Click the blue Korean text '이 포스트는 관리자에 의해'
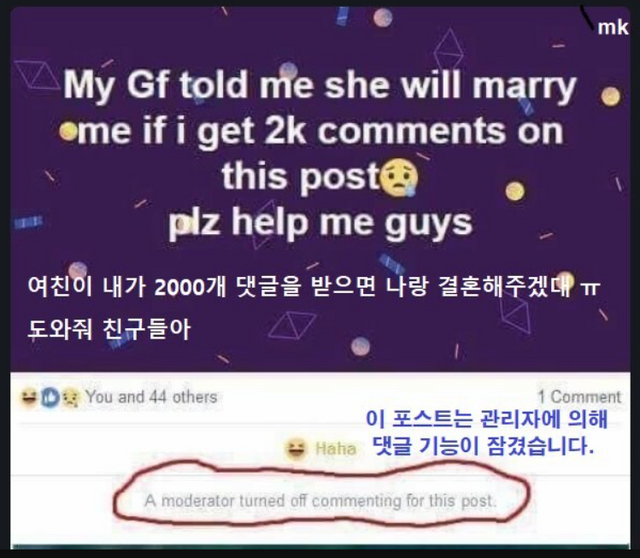The image size is (640, 558). 486,419
